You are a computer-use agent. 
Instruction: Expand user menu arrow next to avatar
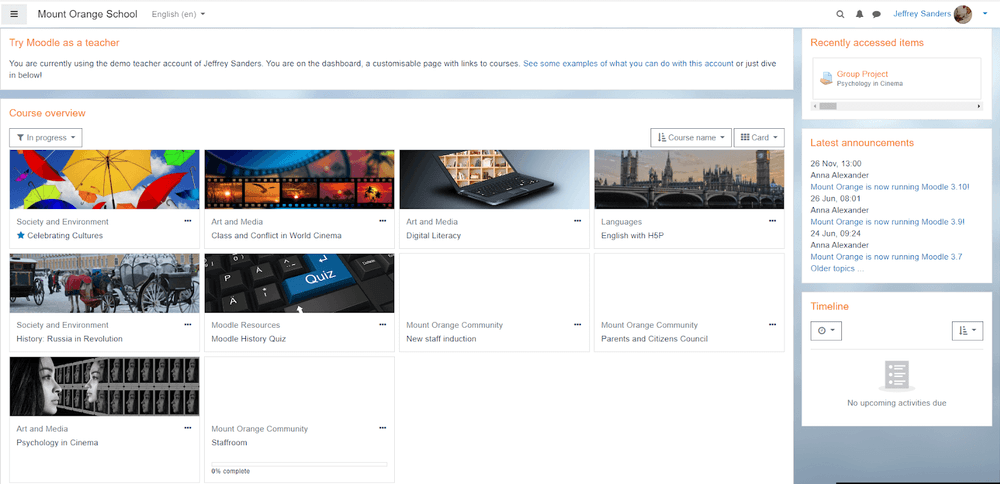(985, 14)
